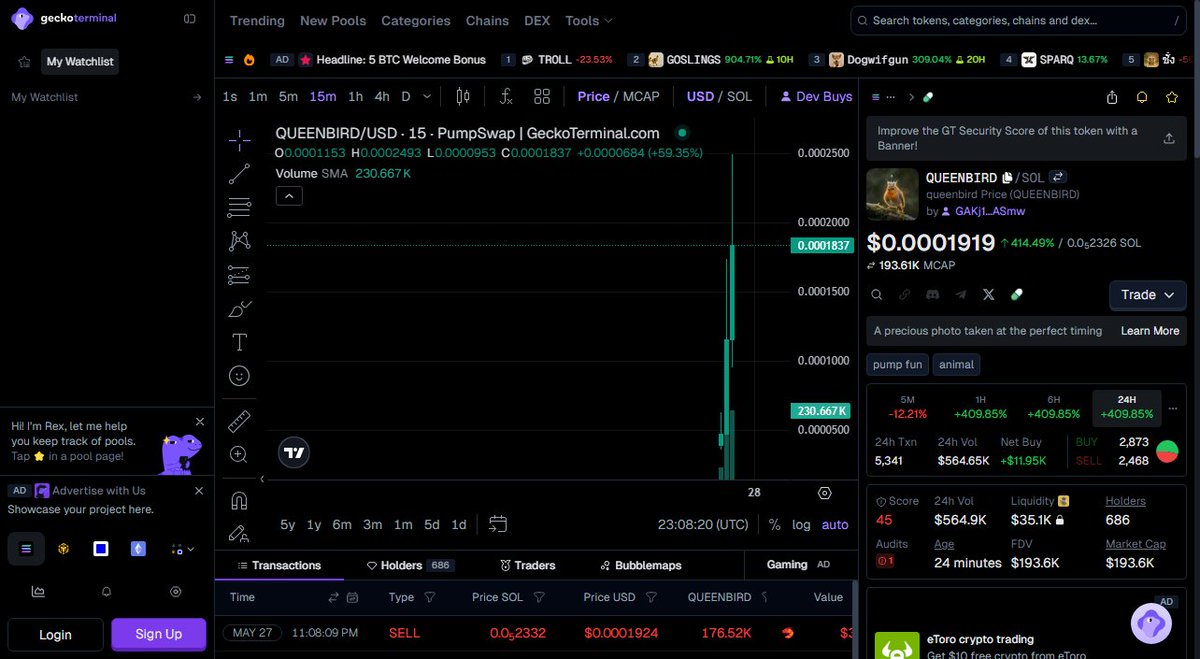1200x659 pixels.
Task: Expand the Tools menu in top navigation
Action: 589,20
